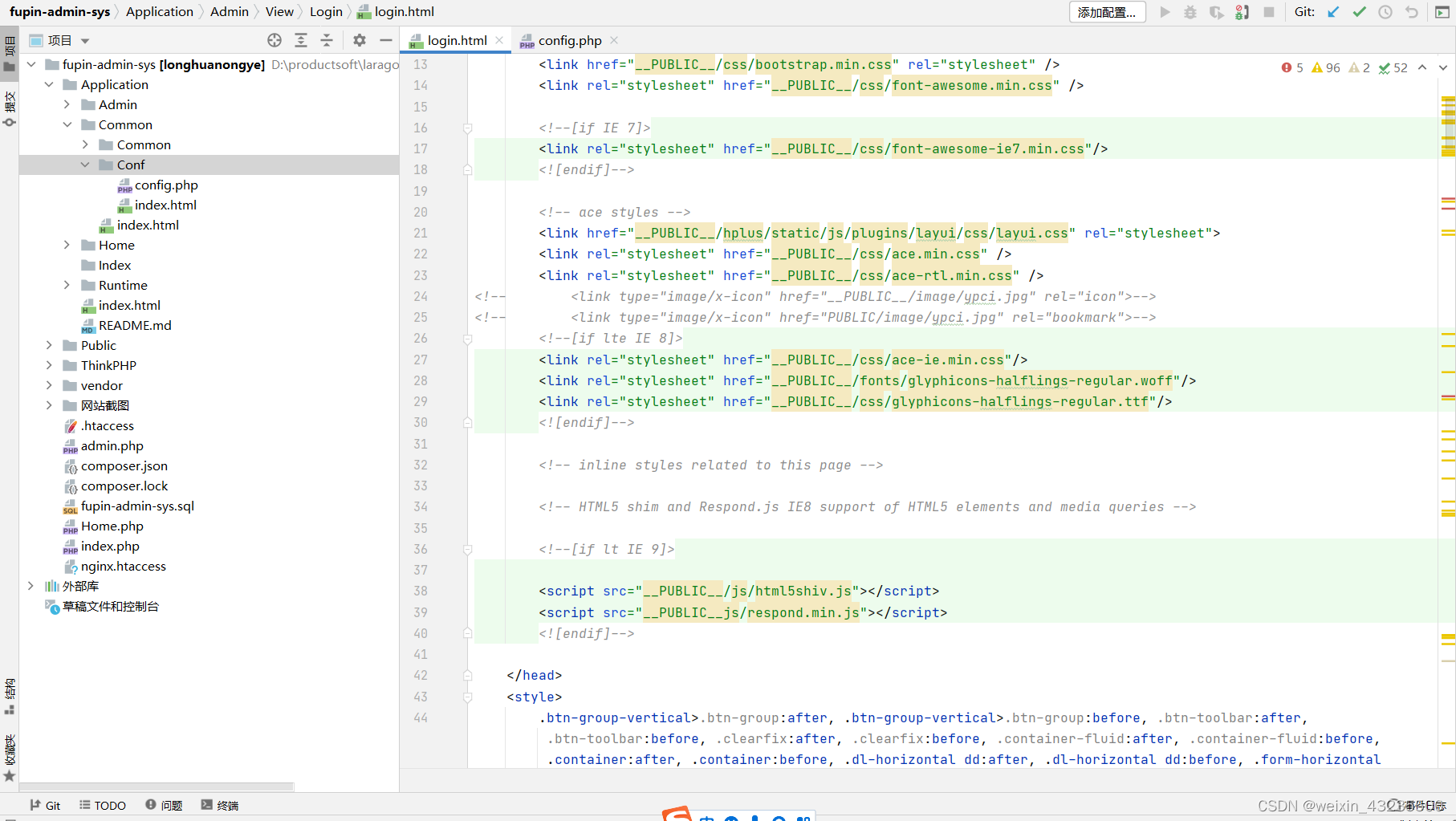Viewport: 1456px width, 821px height.
Task: Expand the Admin folder
Action: [x=67, y=104]
